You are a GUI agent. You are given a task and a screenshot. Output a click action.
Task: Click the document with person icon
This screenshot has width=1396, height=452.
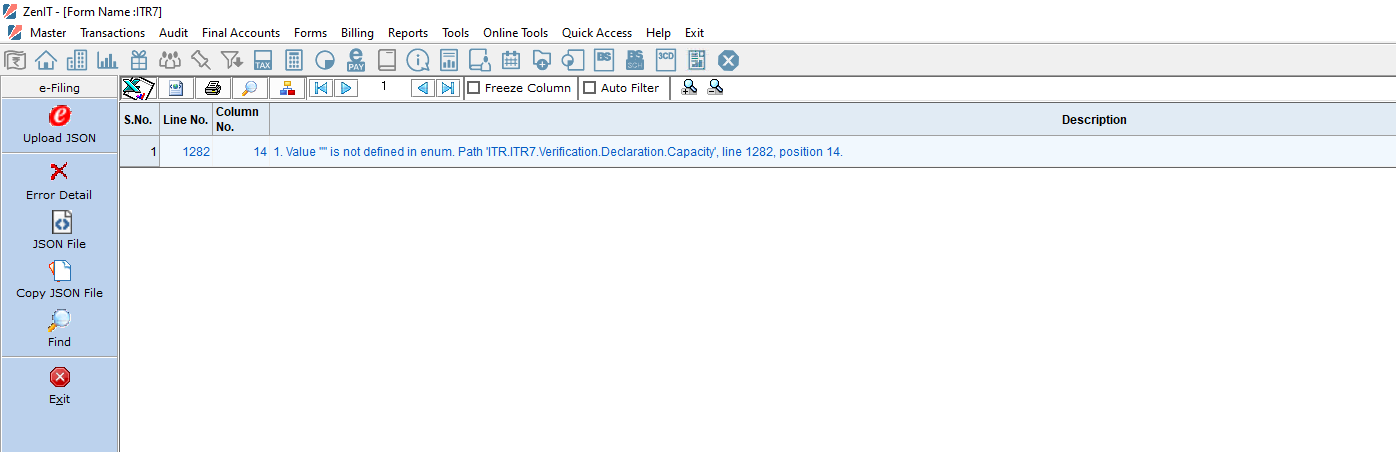tap(480, 61)
